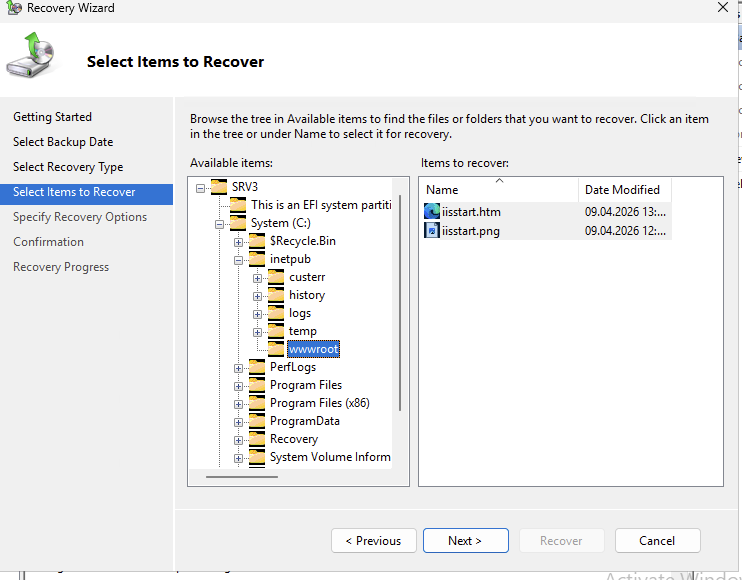Click the logs folder icon
742x580 pixels.
coord(276,313)
